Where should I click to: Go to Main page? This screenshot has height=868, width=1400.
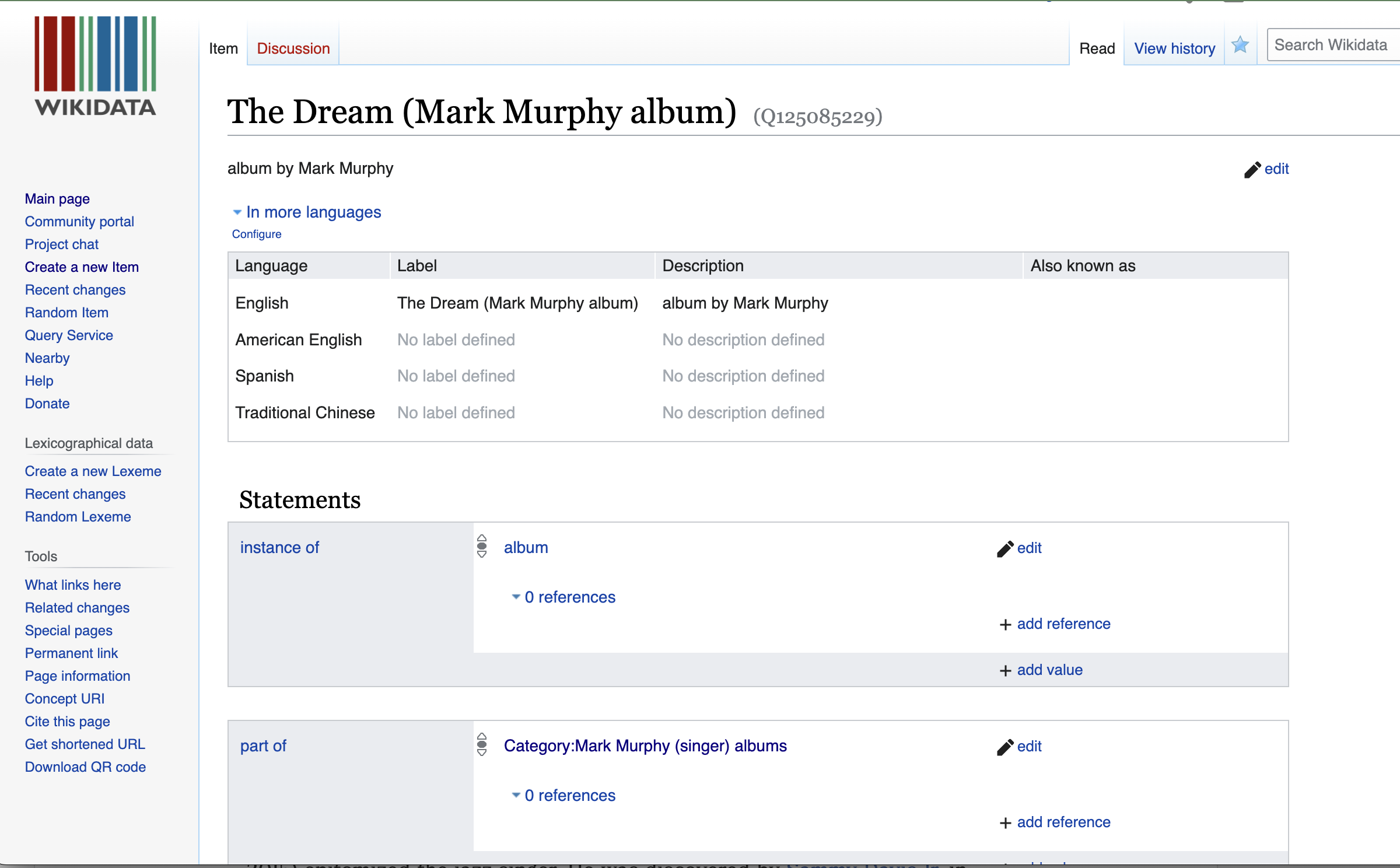(57, 199)
